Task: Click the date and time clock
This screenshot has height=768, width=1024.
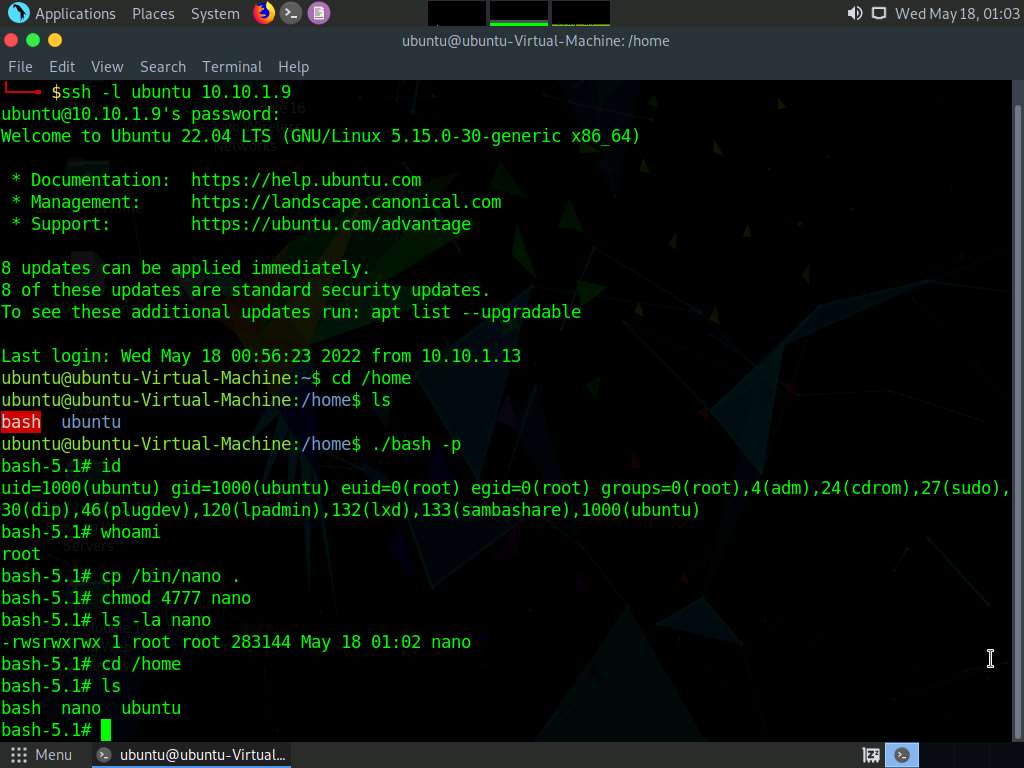Action: point(957,13)
